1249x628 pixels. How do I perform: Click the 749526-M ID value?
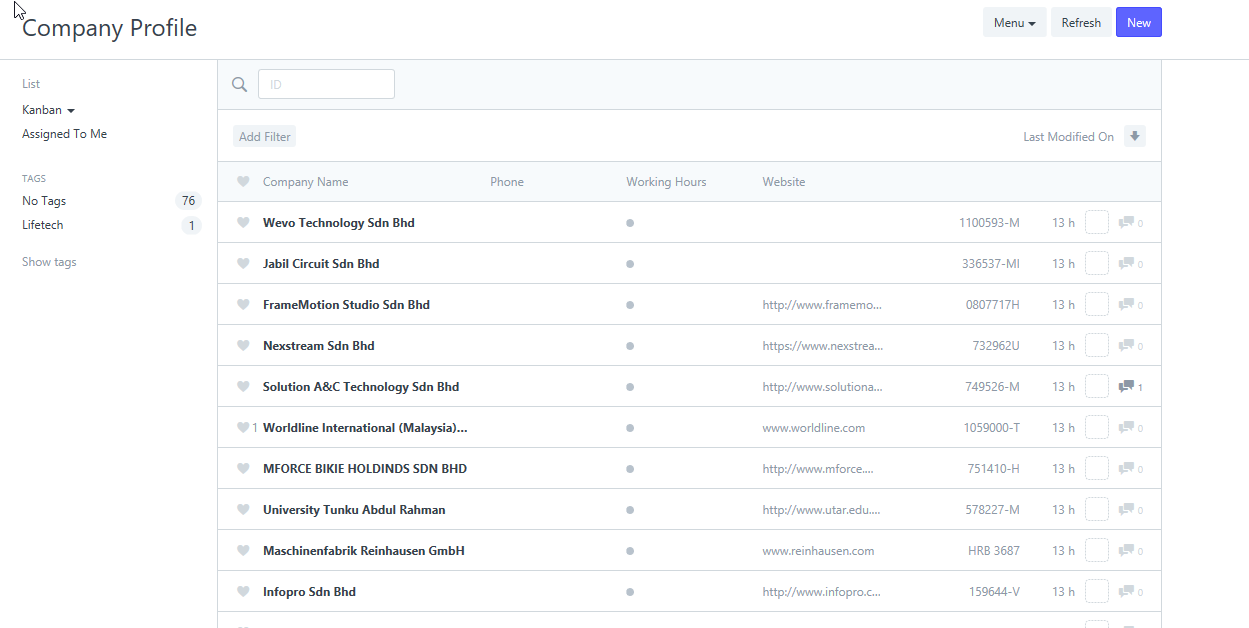tap(993, 387)
